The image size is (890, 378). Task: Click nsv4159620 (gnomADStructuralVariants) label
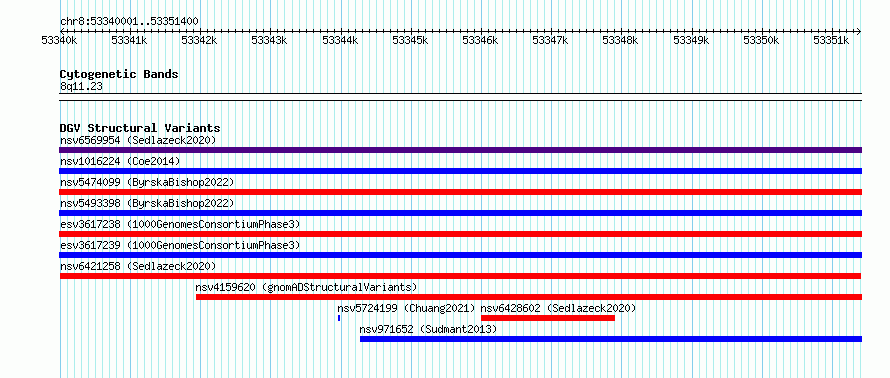(x=307, y=287)
